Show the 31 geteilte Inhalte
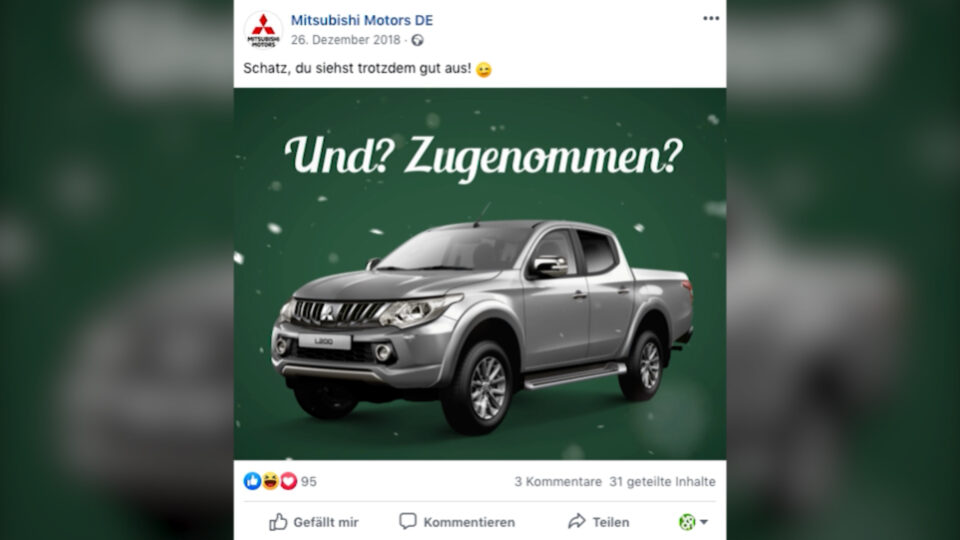 [662, 482]
